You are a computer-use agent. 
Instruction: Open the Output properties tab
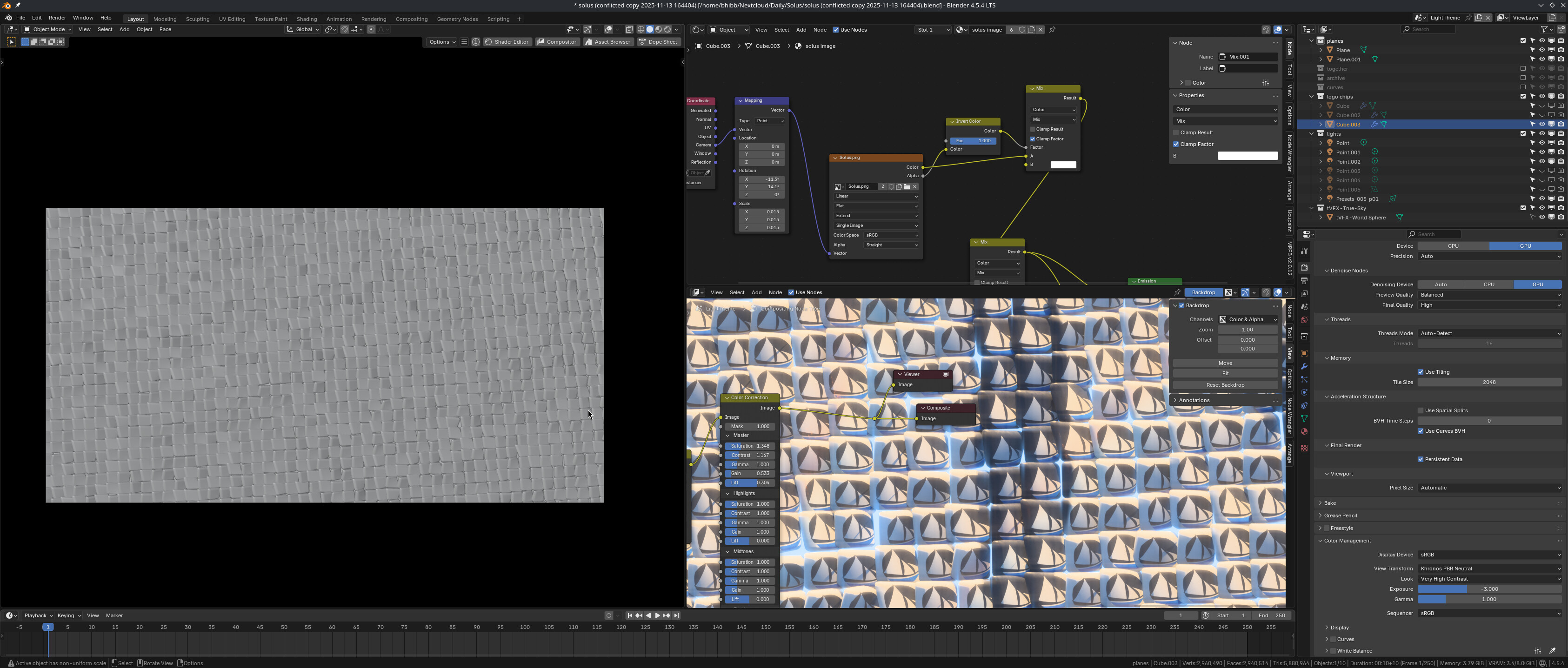pos(1304,280)
